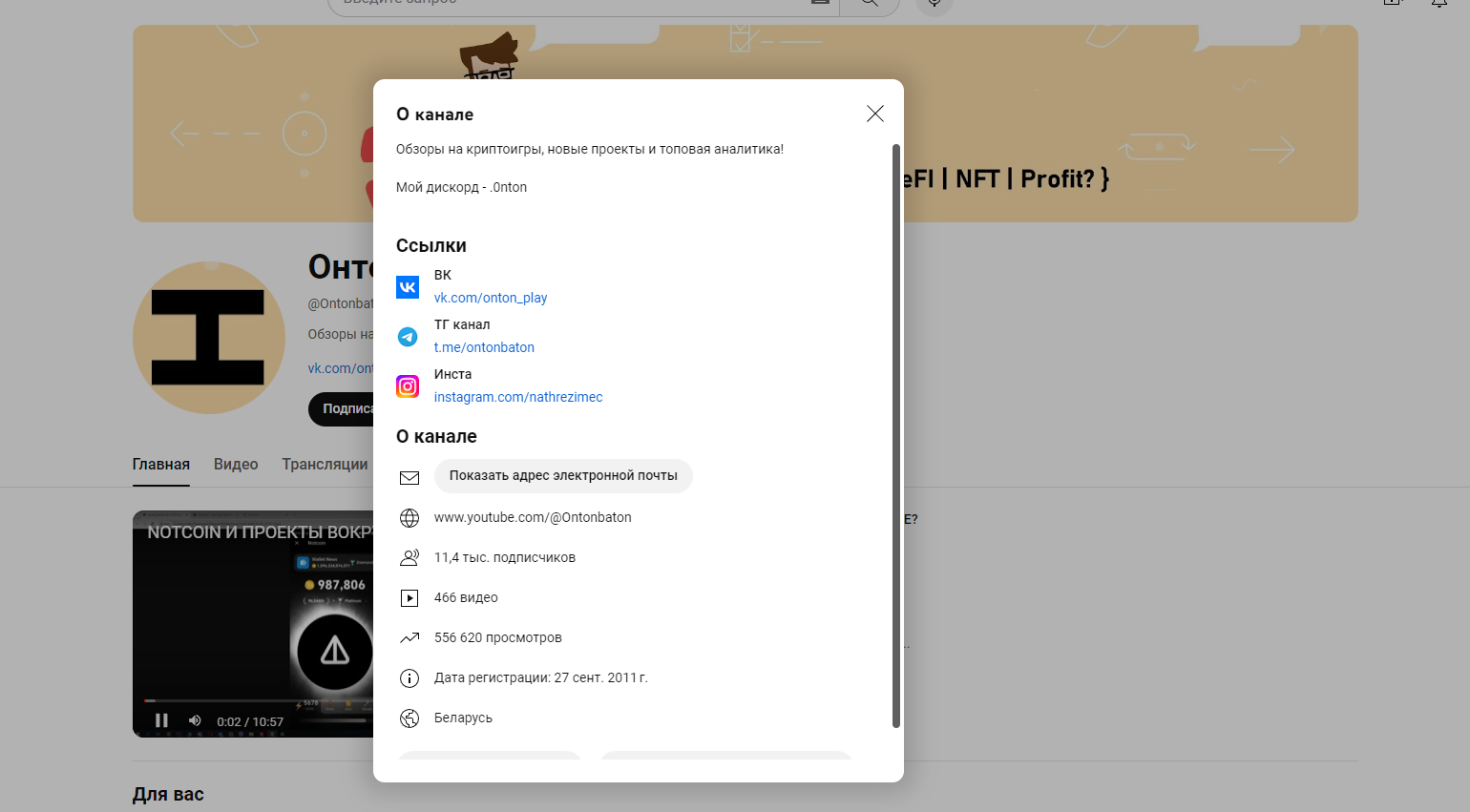This screenshot has height=812, width=1470.
Task: Click the Для вас section heading
Action: point(168,794)
